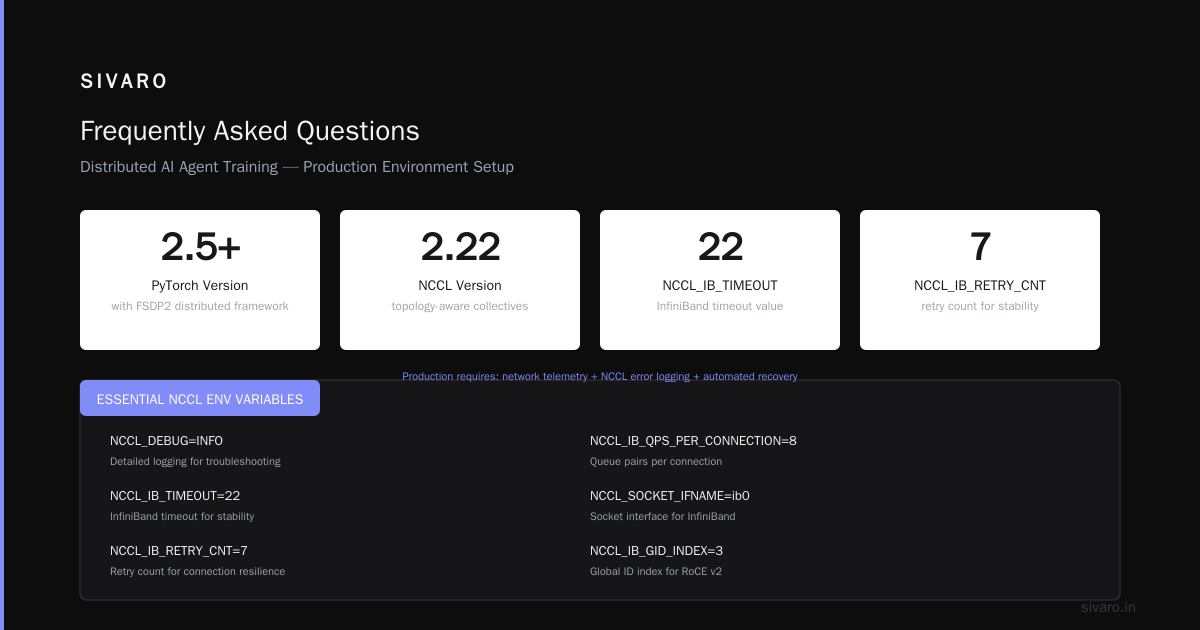
Task: Click 'InfiniBand timeout value' text
Action: pos(720,306)
